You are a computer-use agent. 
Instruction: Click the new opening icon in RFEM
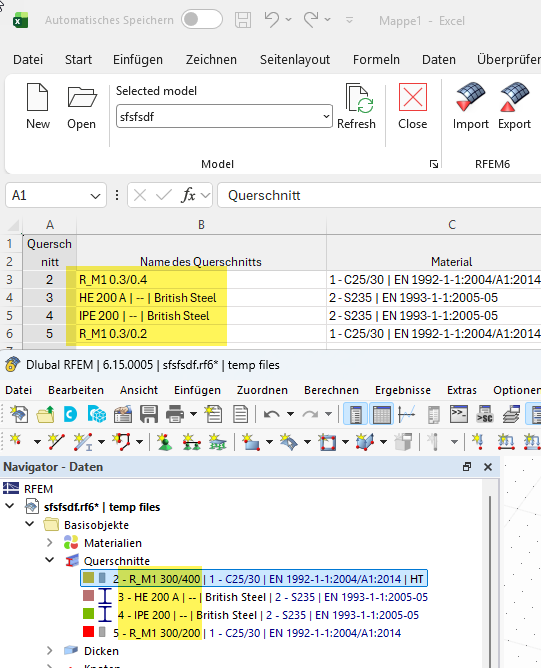click(327, 441)
